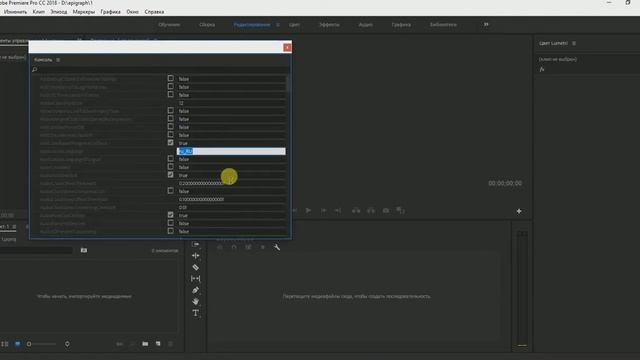The image size is (640, 360).
Task: Switch to the Библиотеки workspace
Action: 443,25
